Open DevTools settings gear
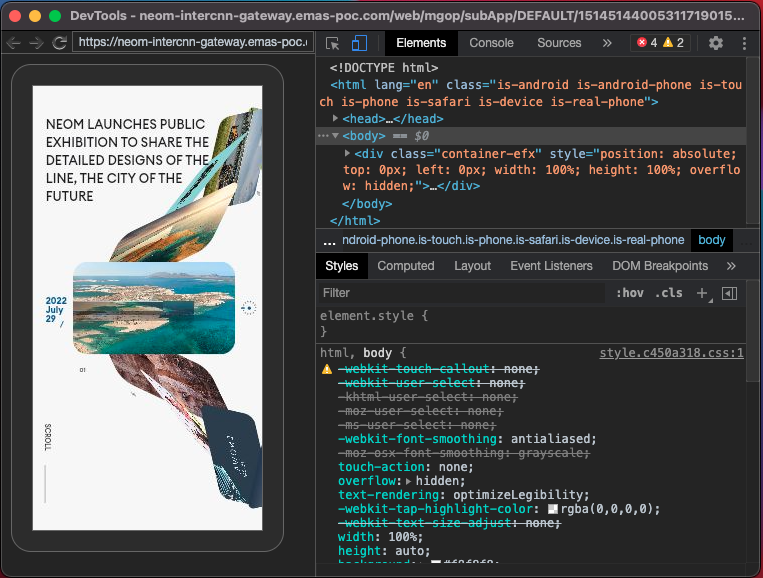This screenshot has height=578, width=763. tap(716, 43)
